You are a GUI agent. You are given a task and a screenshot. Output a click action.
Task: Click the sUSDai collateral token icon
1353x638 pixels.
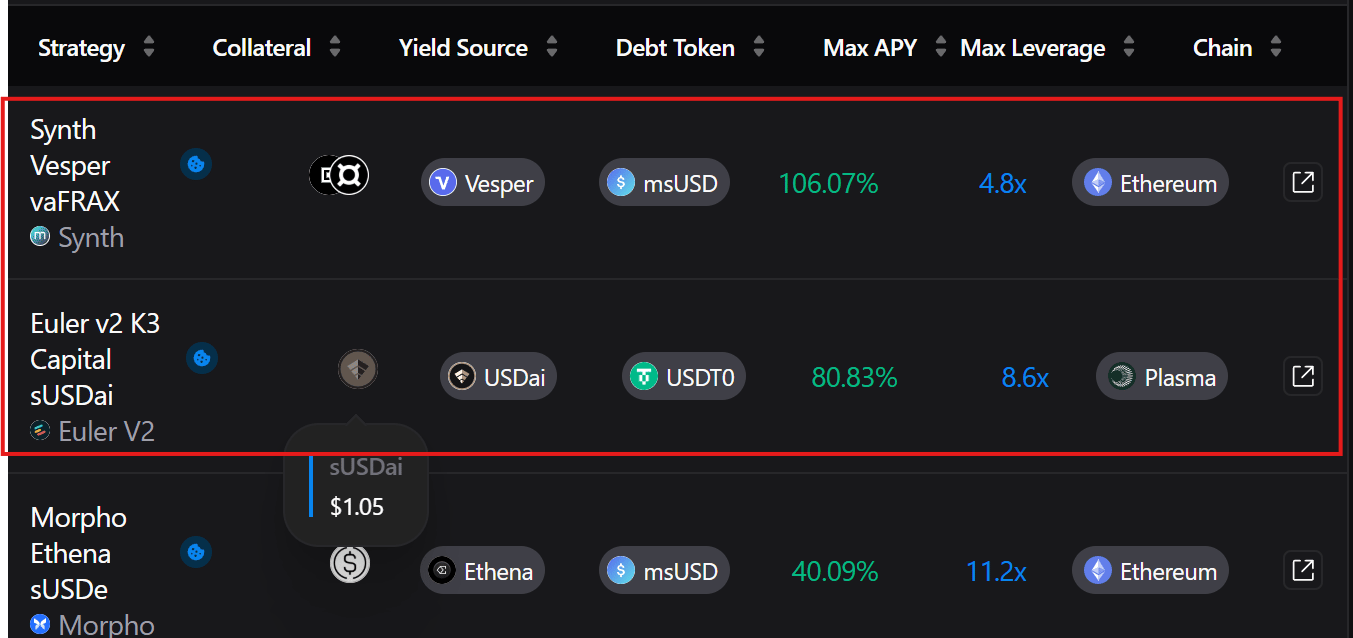pos(357,370)
